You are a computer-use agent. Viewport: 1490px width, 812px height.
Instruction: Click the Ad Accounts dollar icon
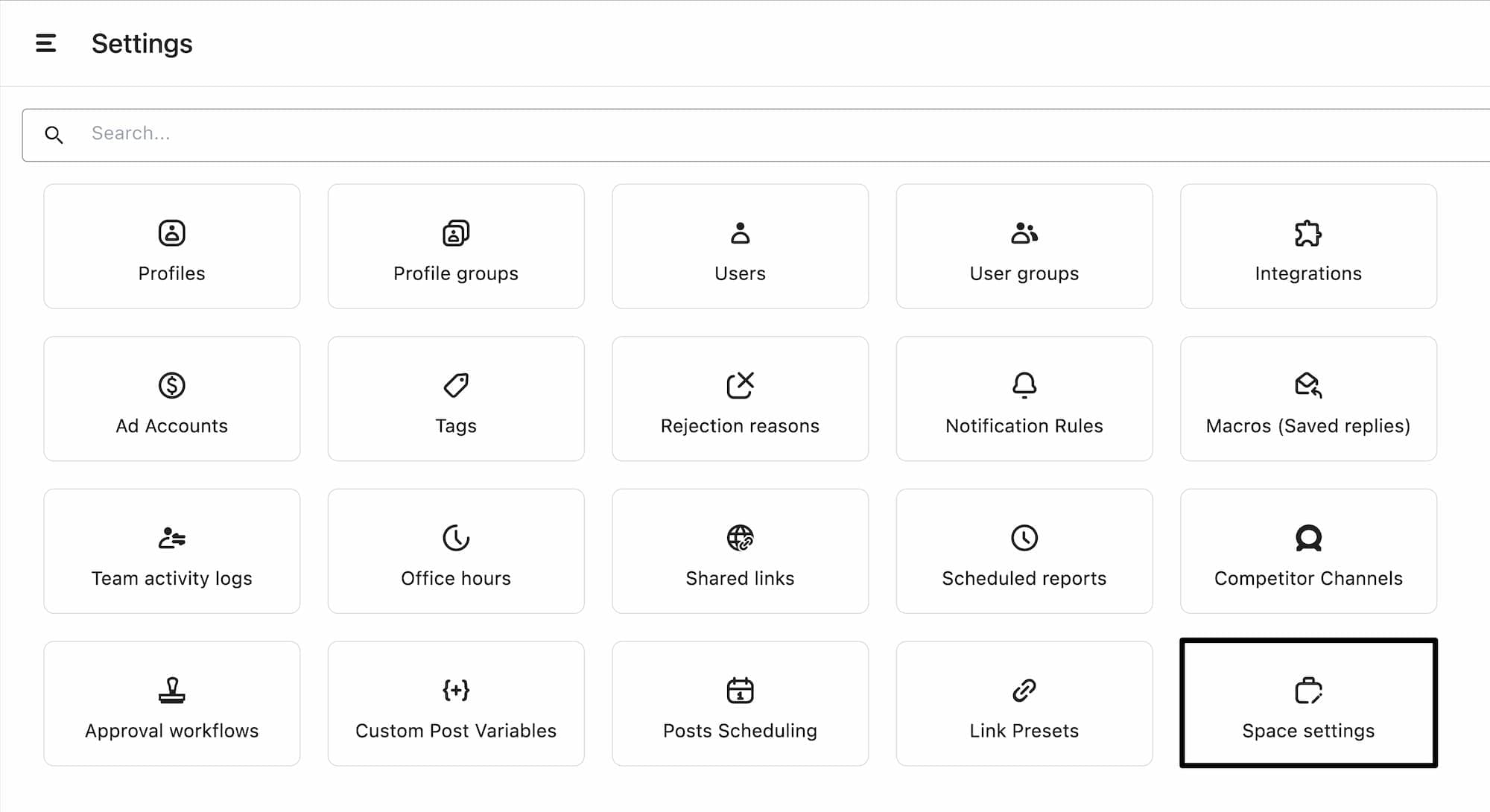click(x=171, y=385)
